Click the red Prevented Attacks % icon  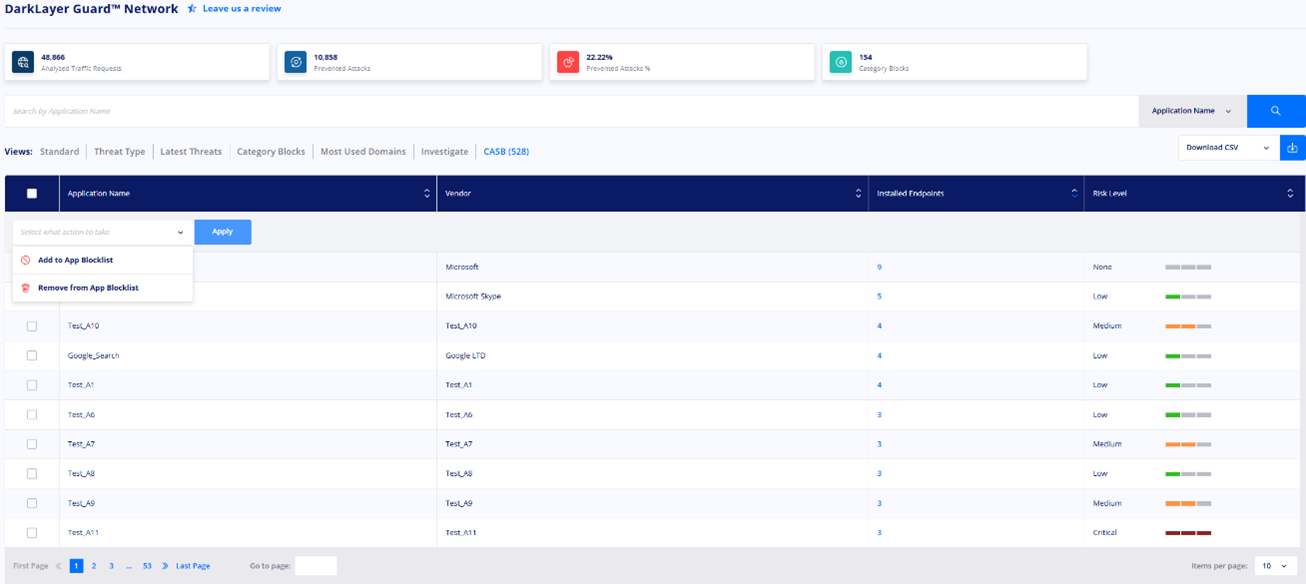point(568,62)
